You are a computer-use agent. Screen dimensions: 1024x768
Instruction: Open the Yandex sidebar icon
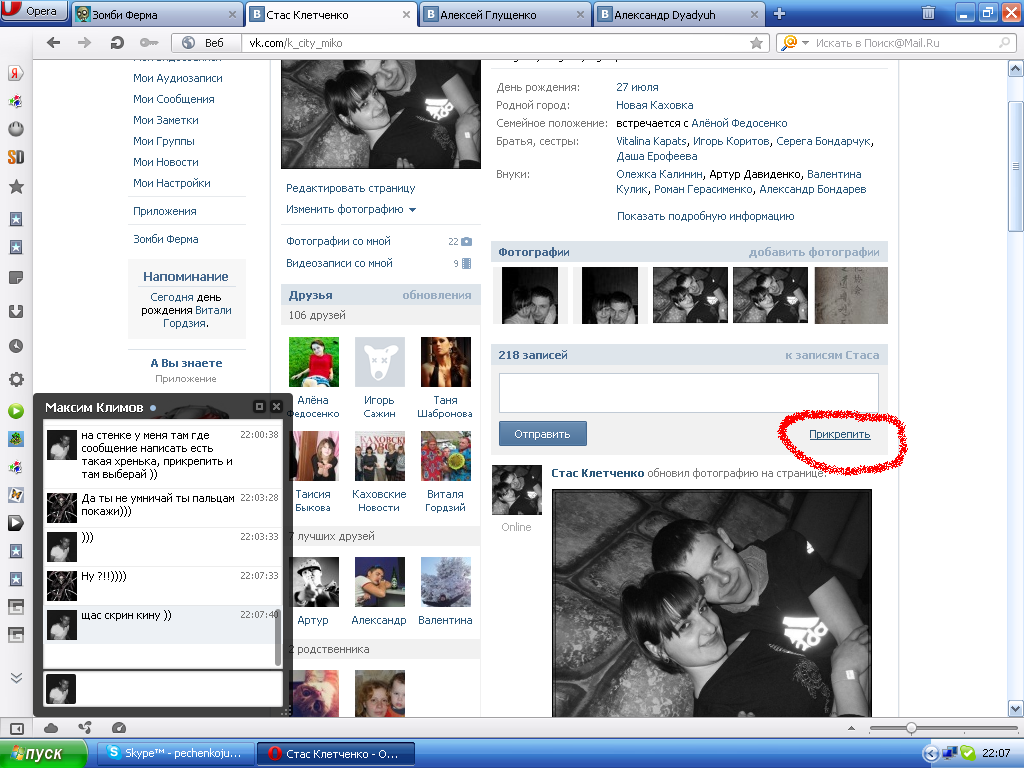[x=16, y=72]
